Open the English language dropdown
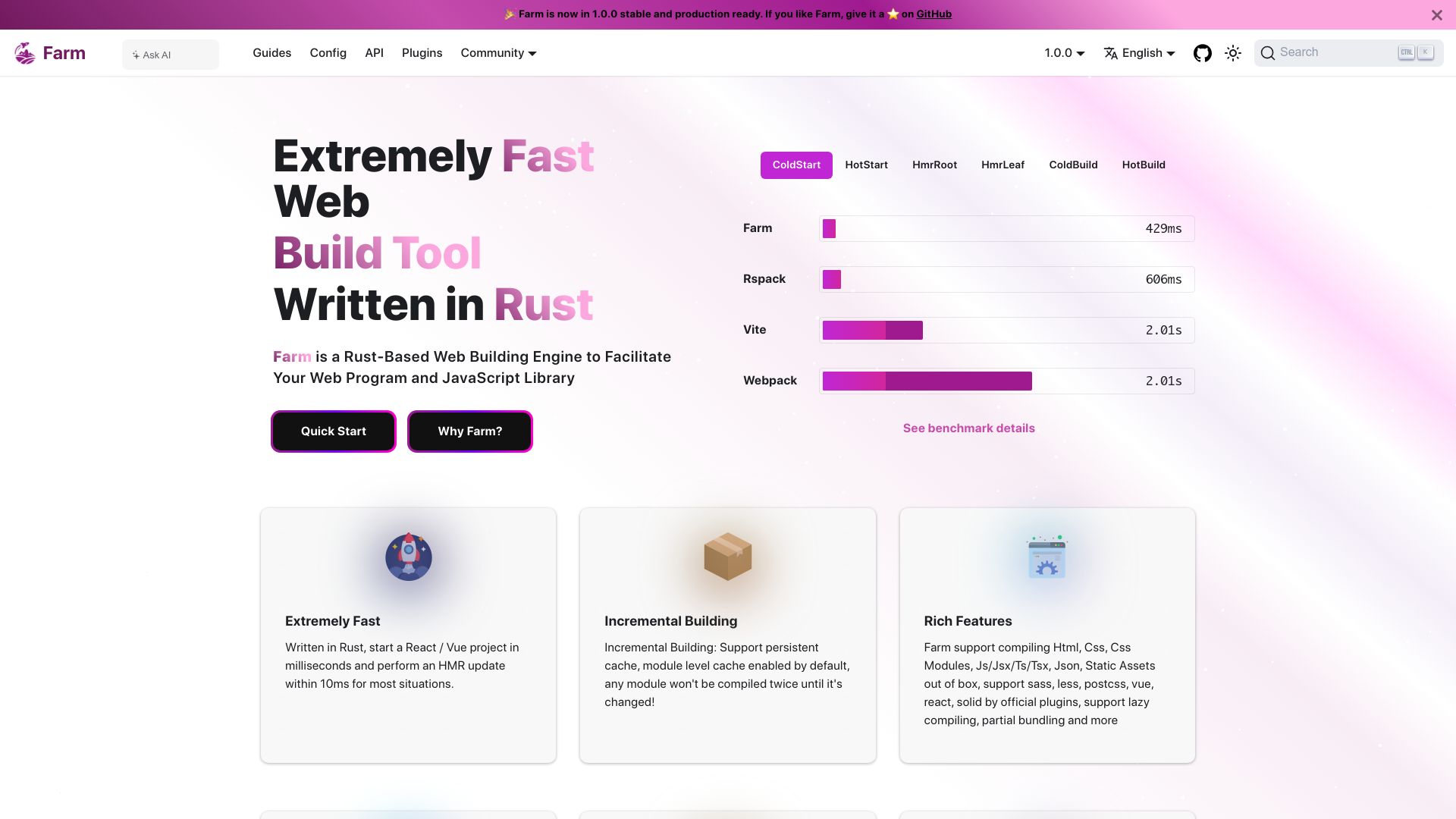 pos(1140,53)
